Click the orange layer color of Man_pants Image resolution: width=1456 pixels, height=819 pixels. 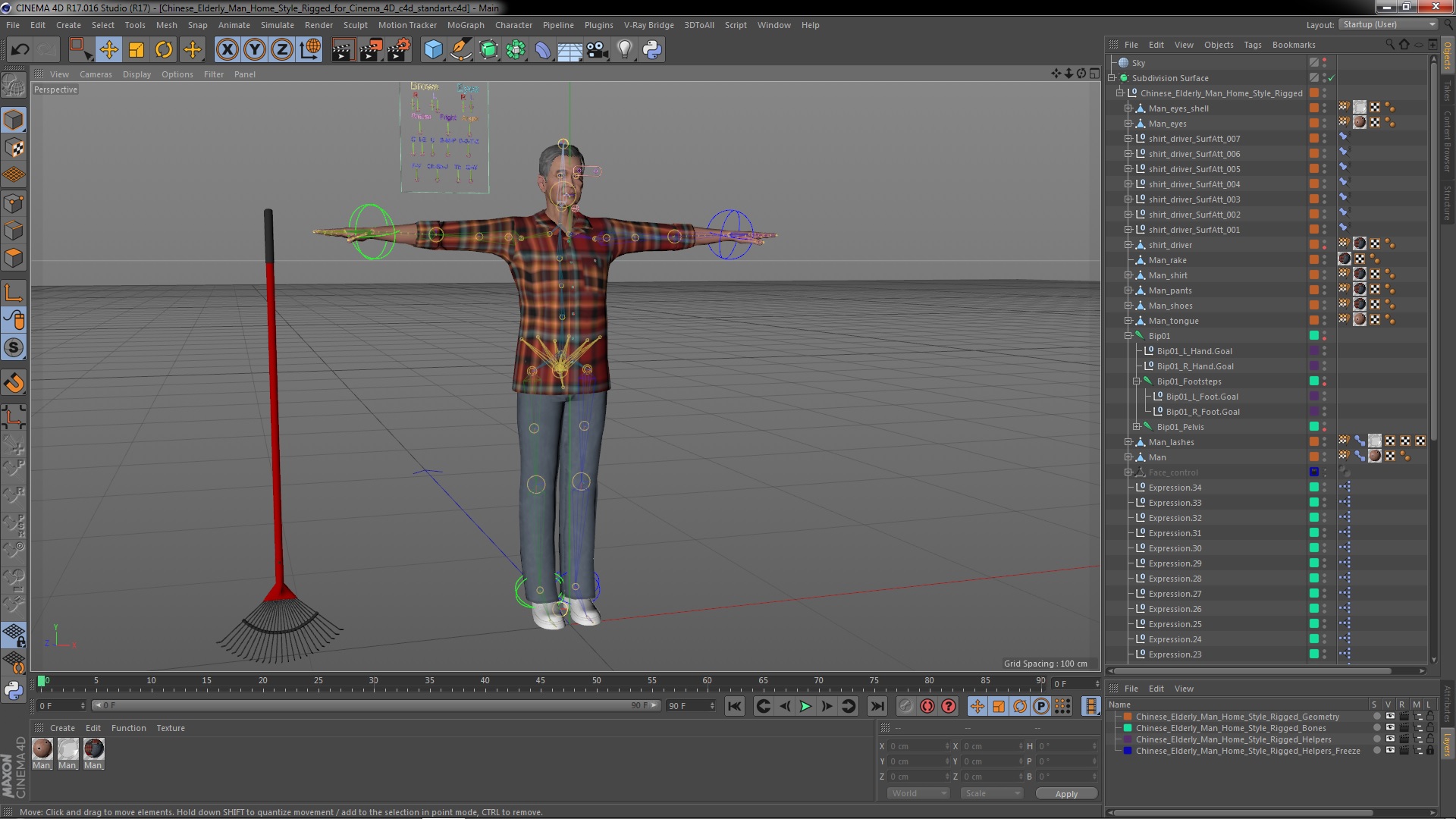[1313, 290]
